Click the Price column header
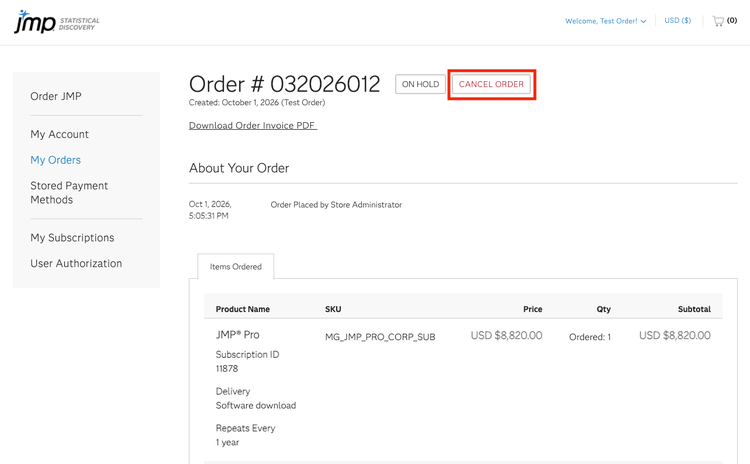750x464 pixels. pos(532,309)
